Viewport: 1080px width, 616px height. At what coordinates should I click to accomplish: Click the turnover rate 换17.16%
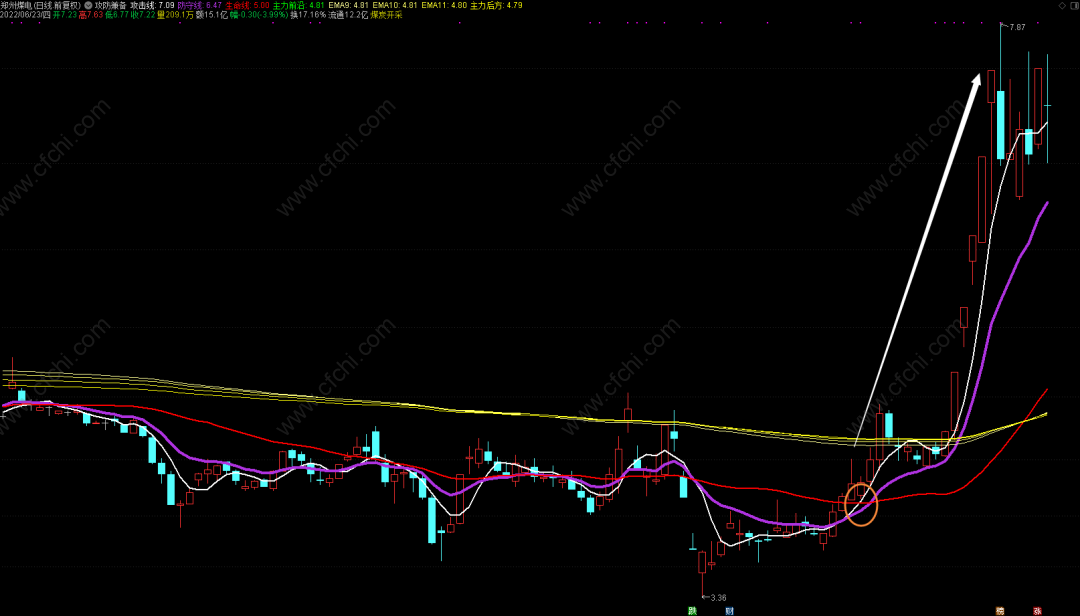coord(308,15)
